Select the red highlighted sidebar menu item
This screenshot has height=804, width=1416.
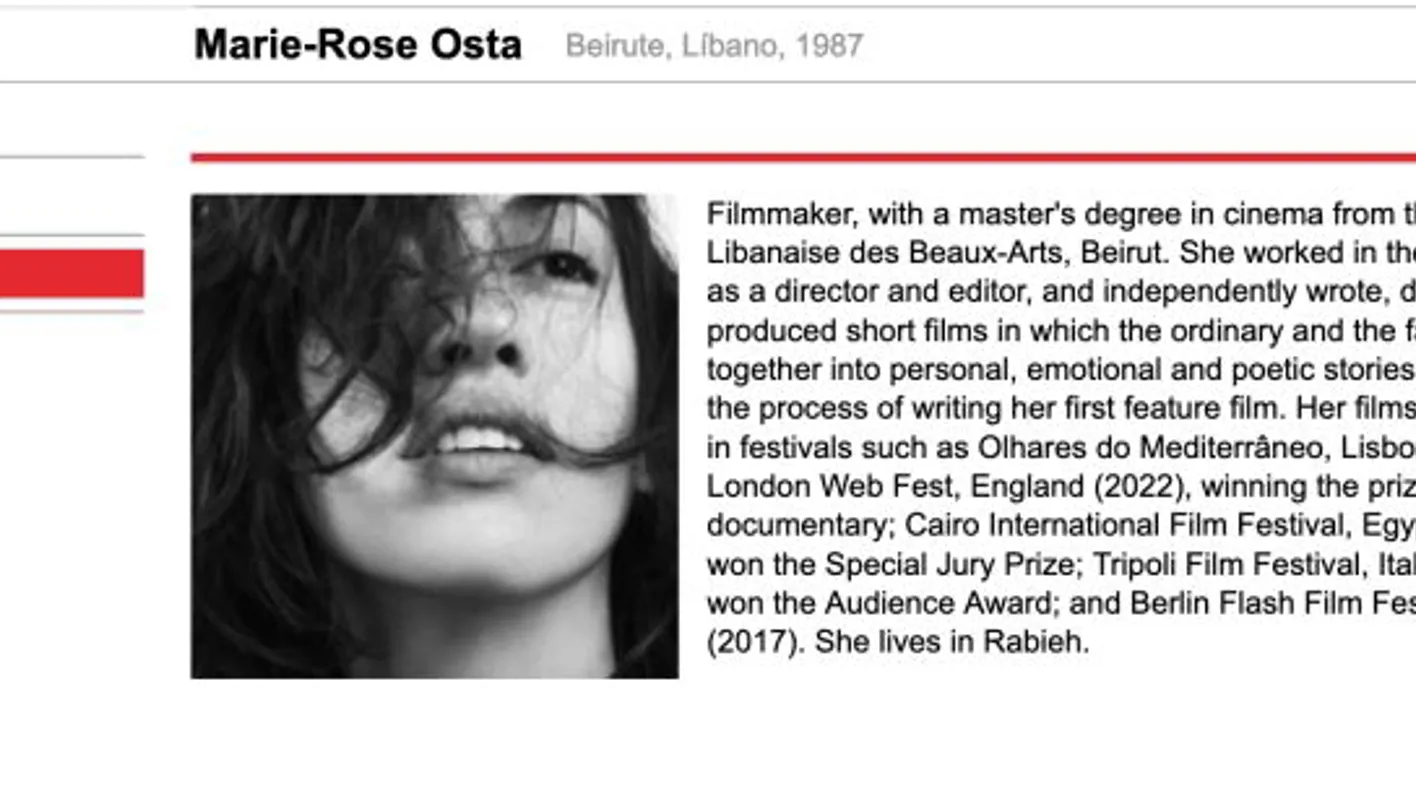71,273
